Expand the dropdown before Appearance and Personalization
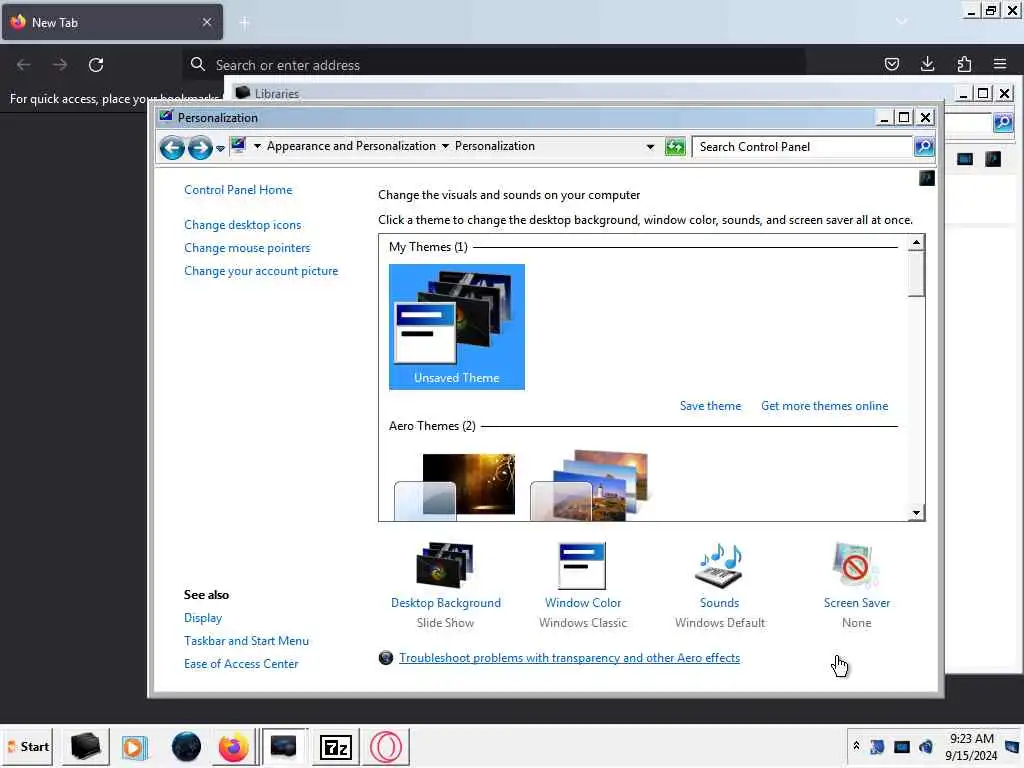 [257, 146]
